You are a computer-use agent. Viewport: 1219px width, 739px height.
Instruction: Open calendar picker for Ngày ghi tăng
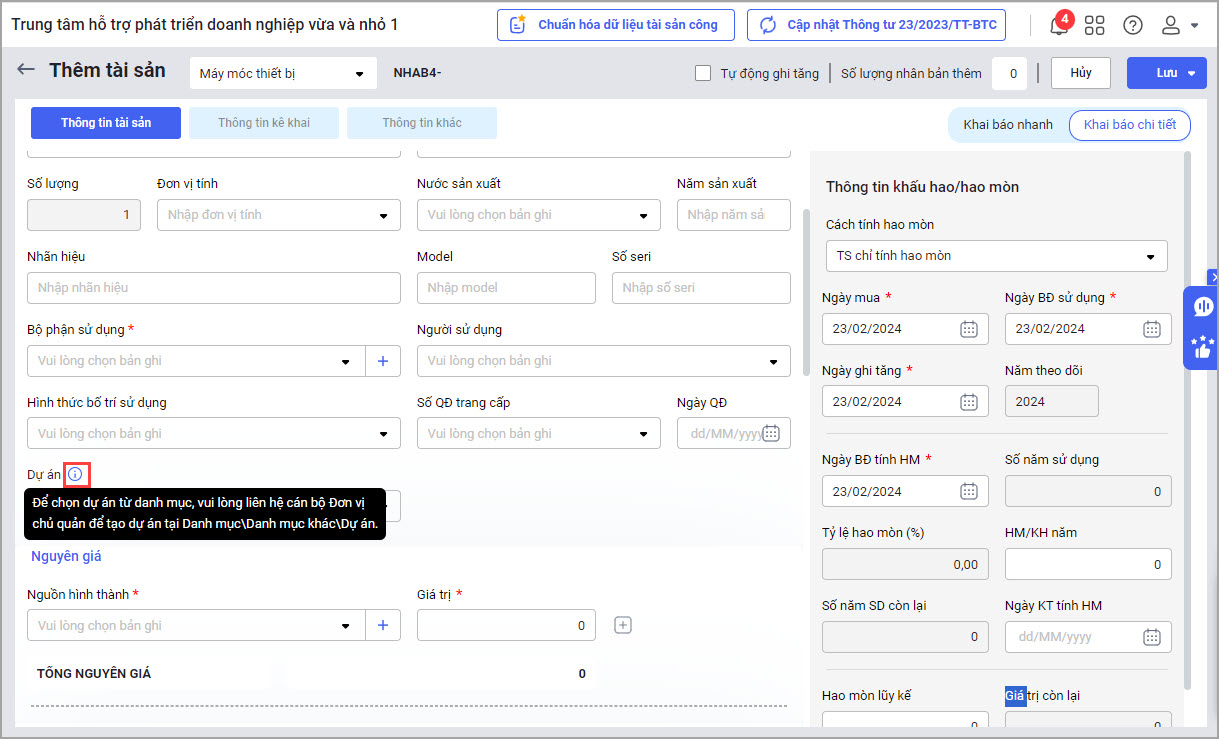coord(968,402)
